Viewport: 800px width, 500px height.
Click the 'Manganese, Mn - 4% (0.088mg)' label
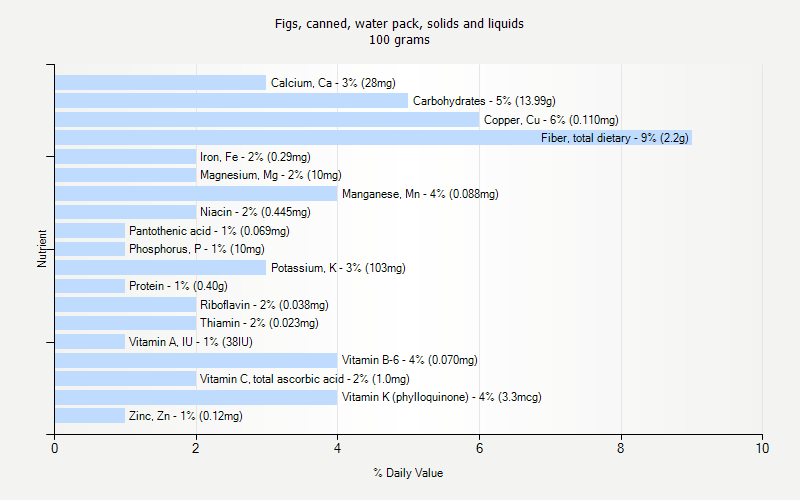pyautogui.click(x=420, y=194)
